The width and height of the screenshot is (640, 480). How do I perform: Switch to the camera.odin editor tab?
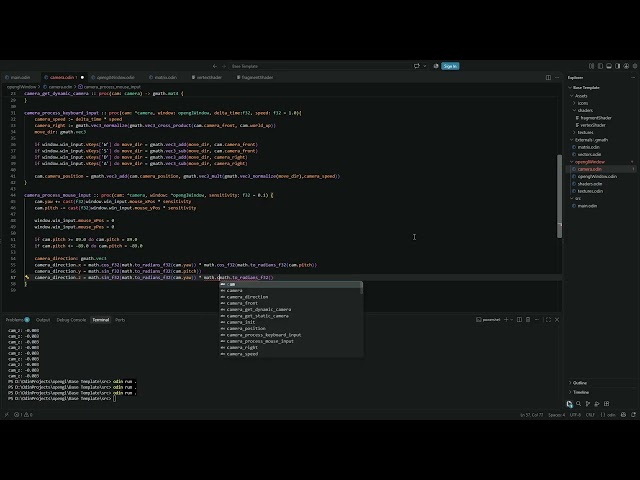pos(62,77)
